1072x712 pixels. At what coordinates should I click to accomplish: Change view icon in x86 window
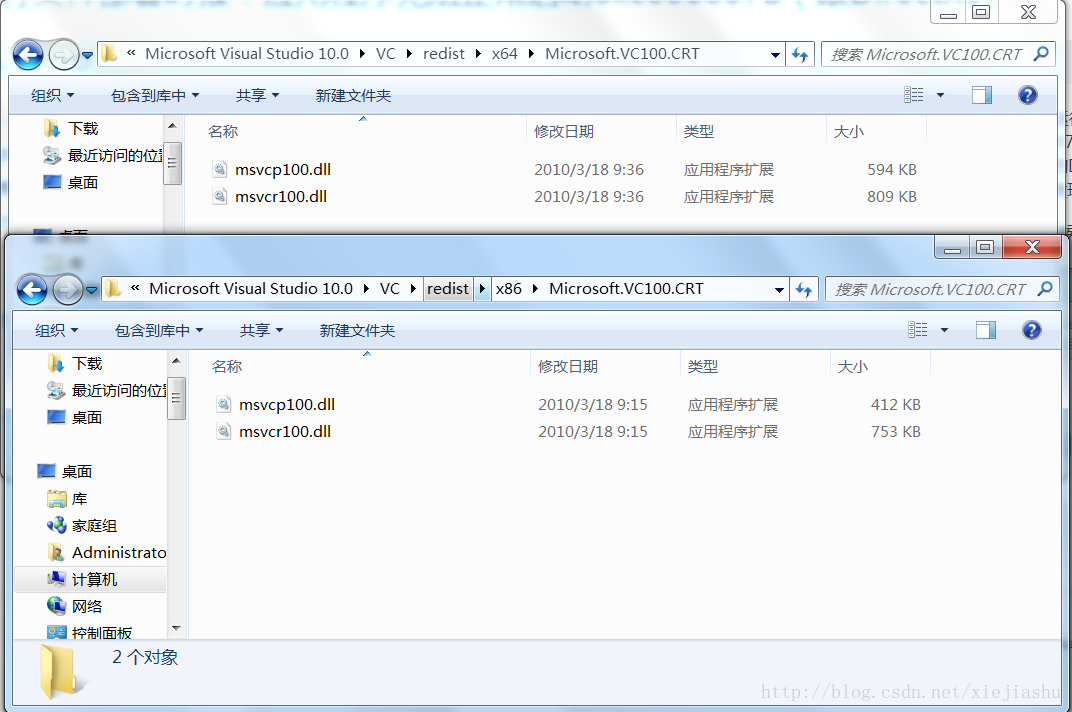(x=917, y=330)
